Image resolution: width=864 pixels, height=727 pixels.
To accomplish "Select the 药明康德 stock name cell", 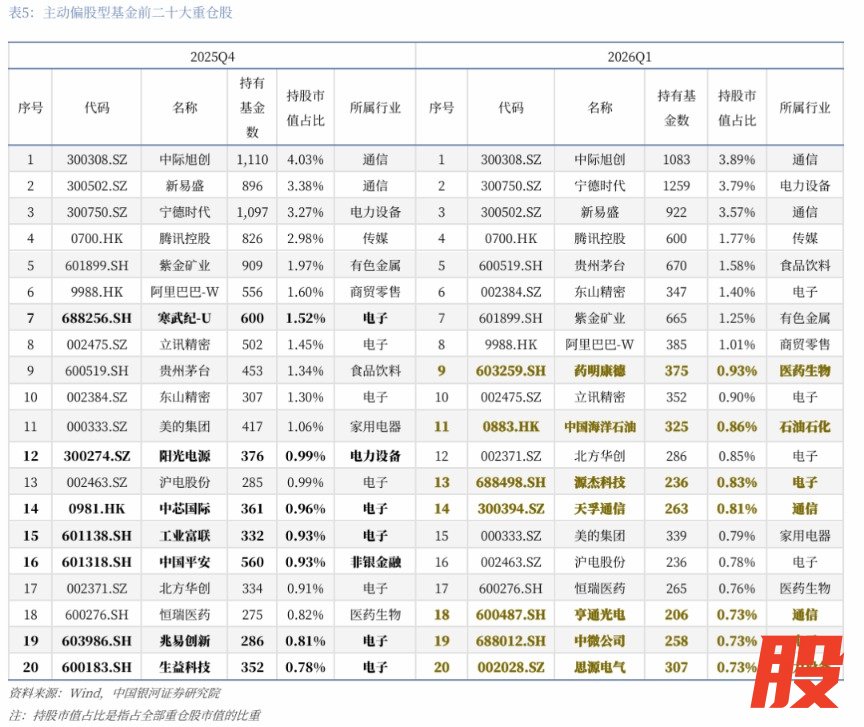I will (600, 371).
